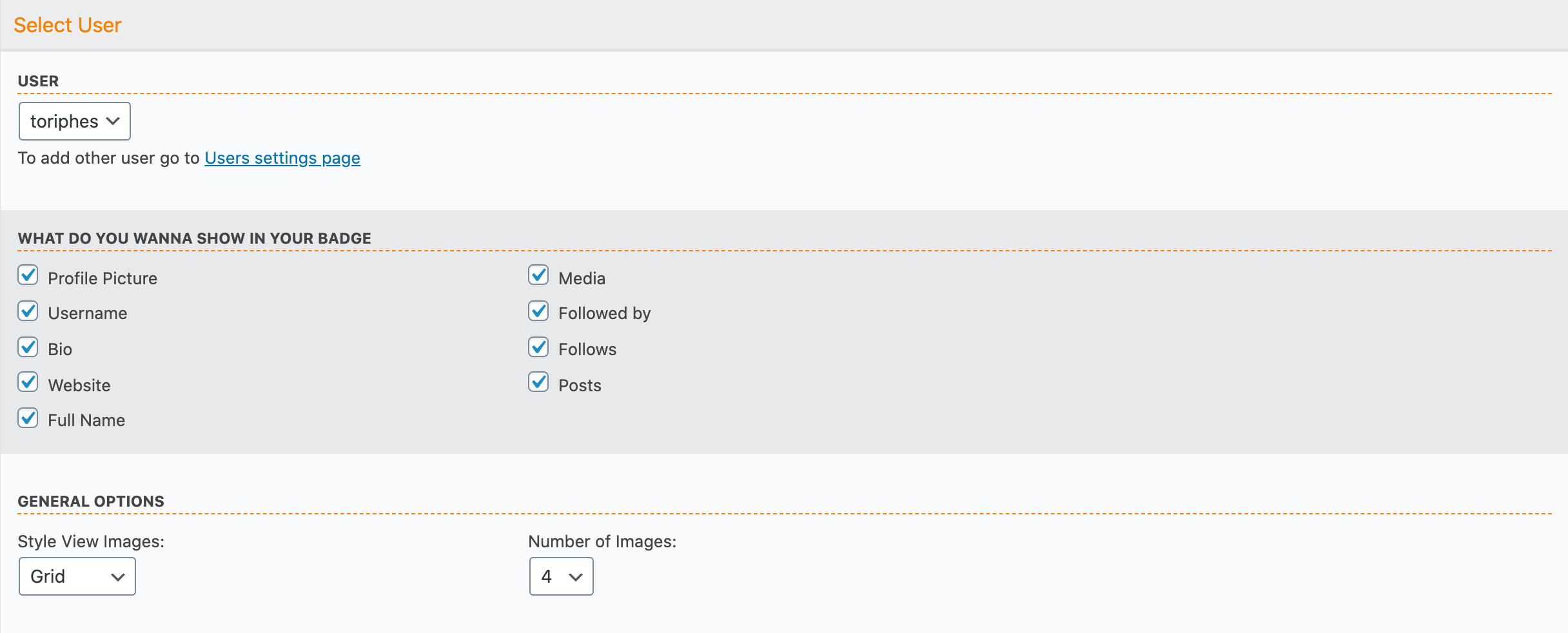This screenshot has height=633, width=1568.
Task: Click the Website label text
Action: tap(79, 385)
